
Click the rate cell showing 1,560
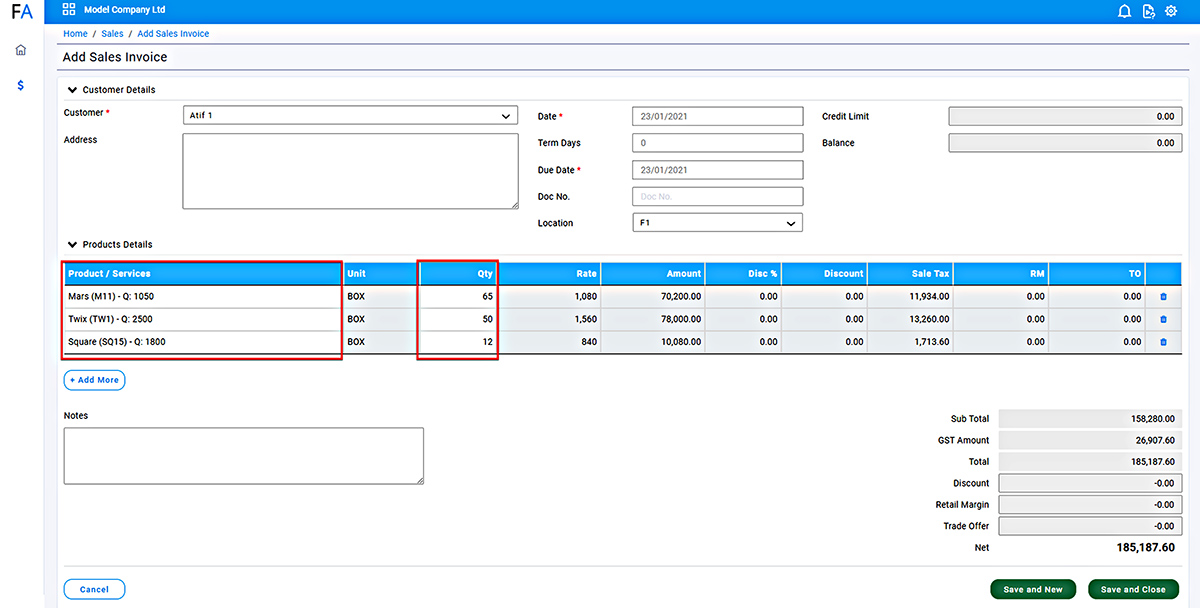[550, 319]
